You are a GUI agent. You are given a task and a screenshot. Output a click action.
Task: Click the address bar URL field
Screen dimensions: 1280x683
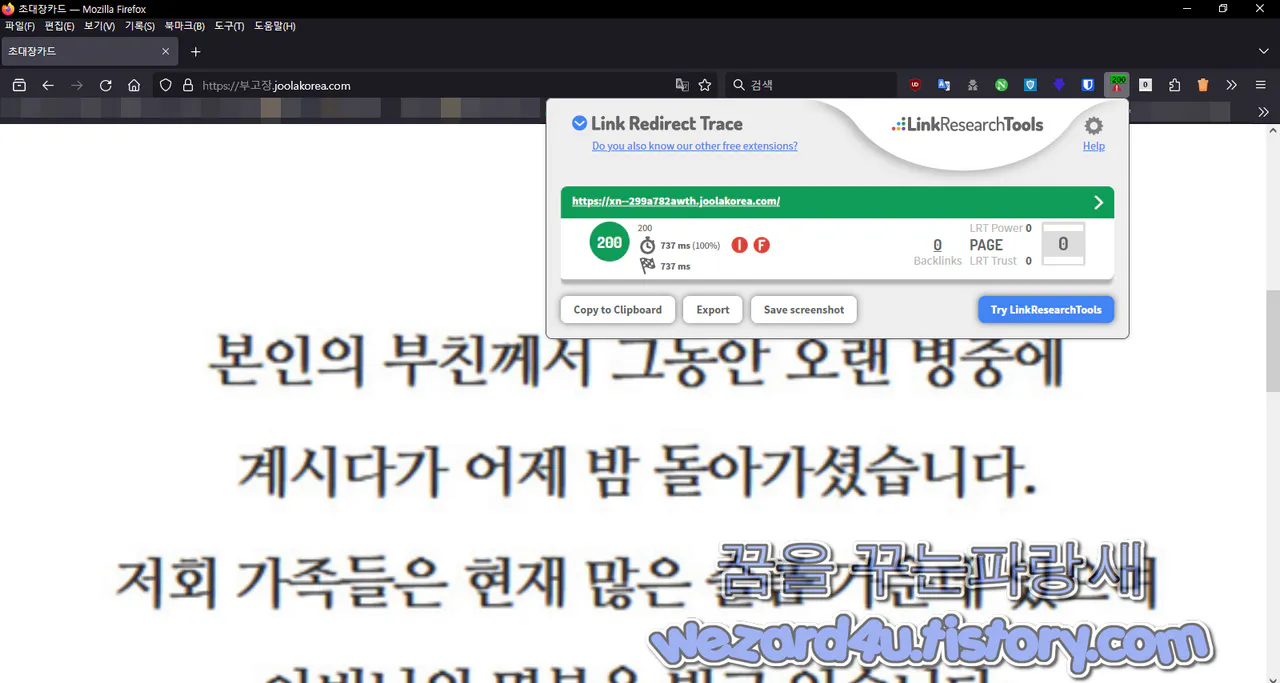[435, 85]
